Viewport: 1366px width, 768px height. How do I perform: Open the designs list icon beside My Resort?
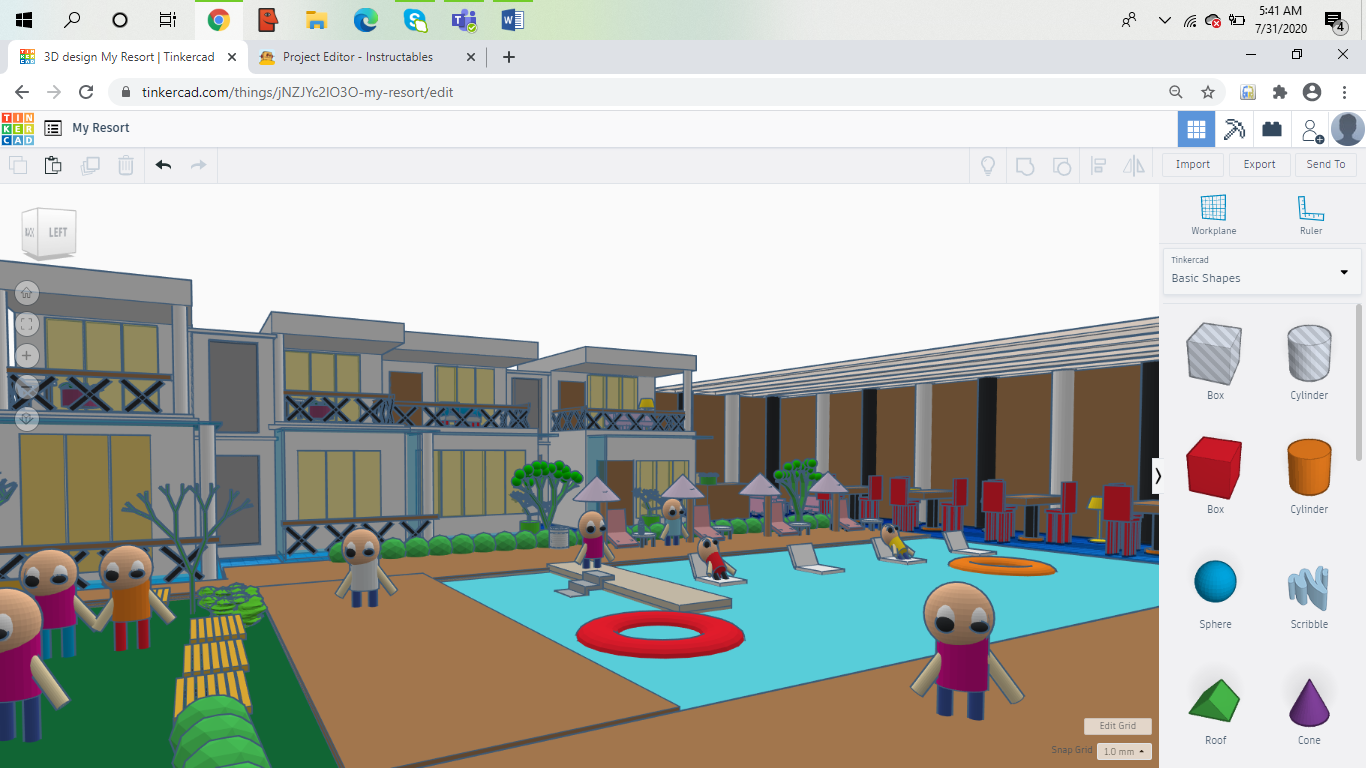[x=53, y=128]
